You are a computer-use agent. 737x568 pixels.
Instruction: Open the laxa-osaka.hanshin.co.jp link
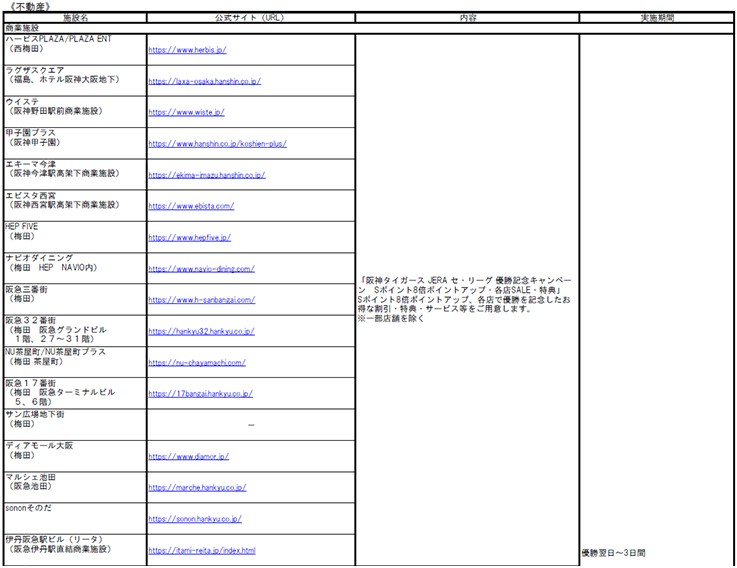click(x=204, y=81)
